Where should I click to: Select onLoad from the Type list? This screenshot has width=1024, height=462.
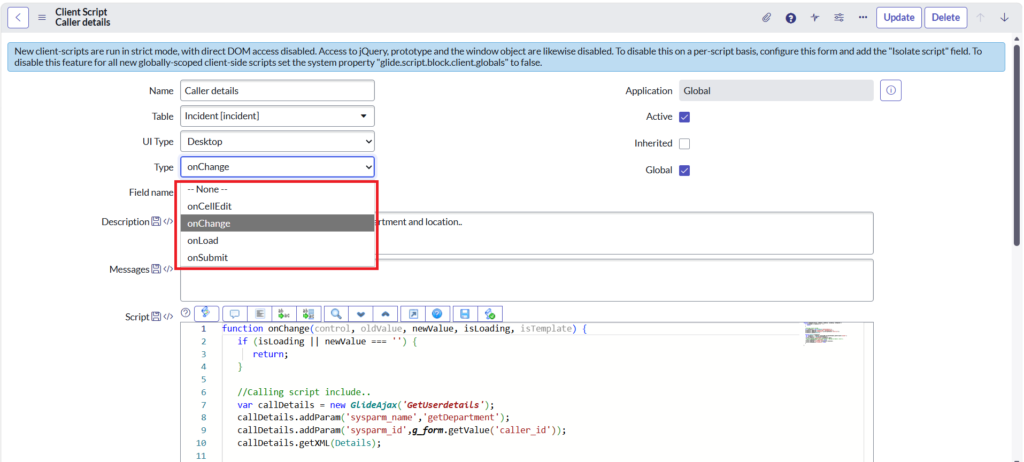(x=203, y=241)
